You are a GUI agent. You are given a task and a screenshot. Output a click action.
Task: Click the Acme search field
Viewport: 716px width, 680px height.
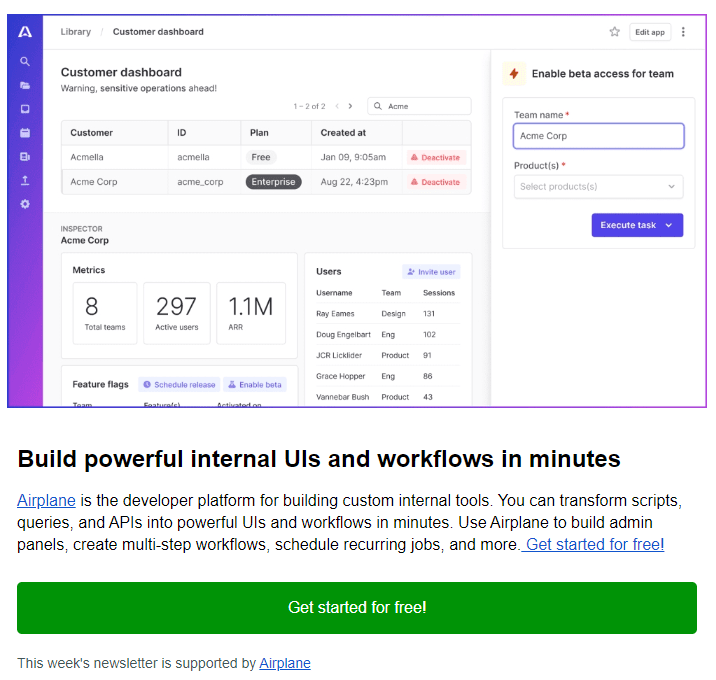point(419,106)
